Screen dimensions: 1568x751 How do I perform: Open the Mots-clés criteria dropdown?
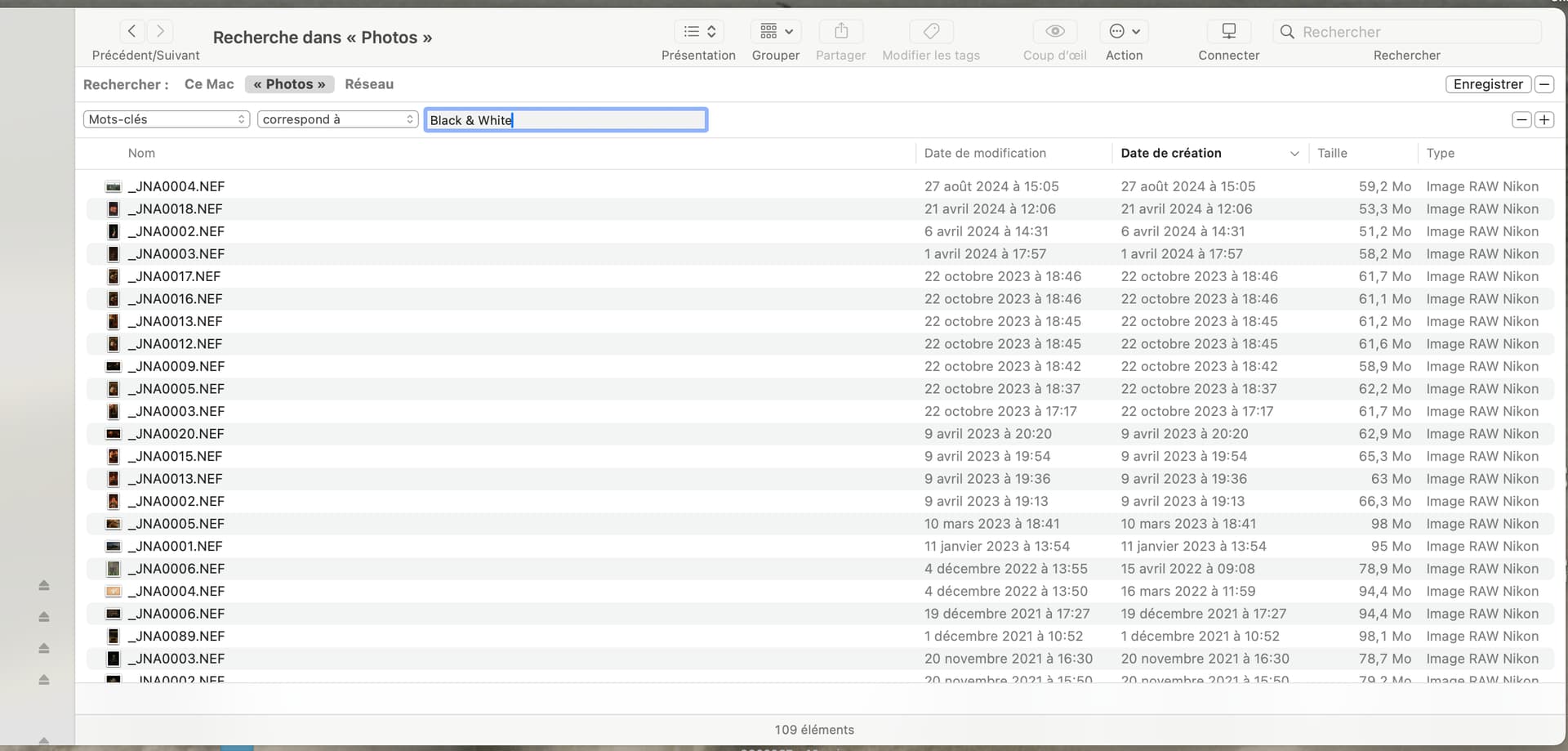(167, 119)
